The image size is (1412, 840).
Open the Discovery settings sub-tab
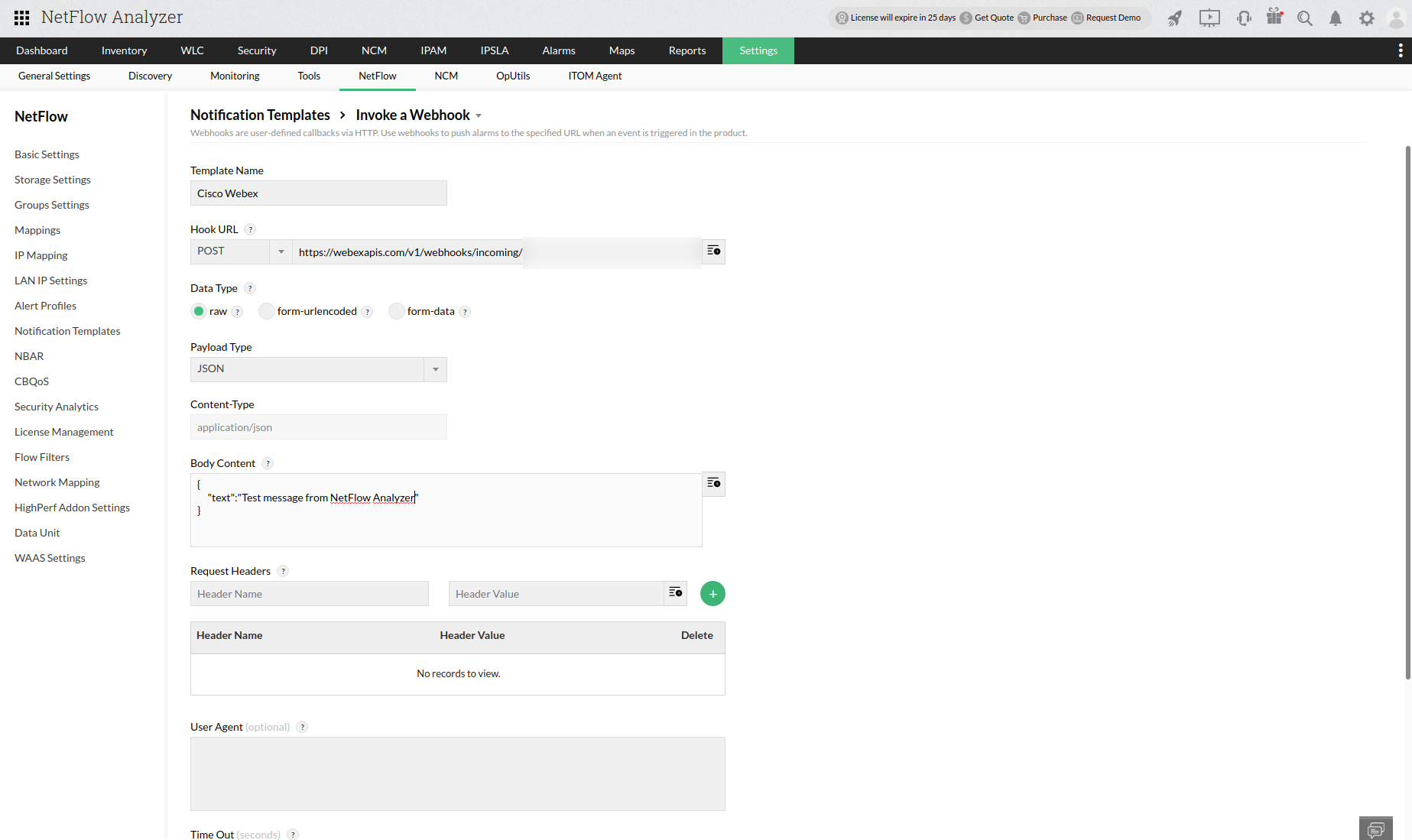tap(150, 76)
